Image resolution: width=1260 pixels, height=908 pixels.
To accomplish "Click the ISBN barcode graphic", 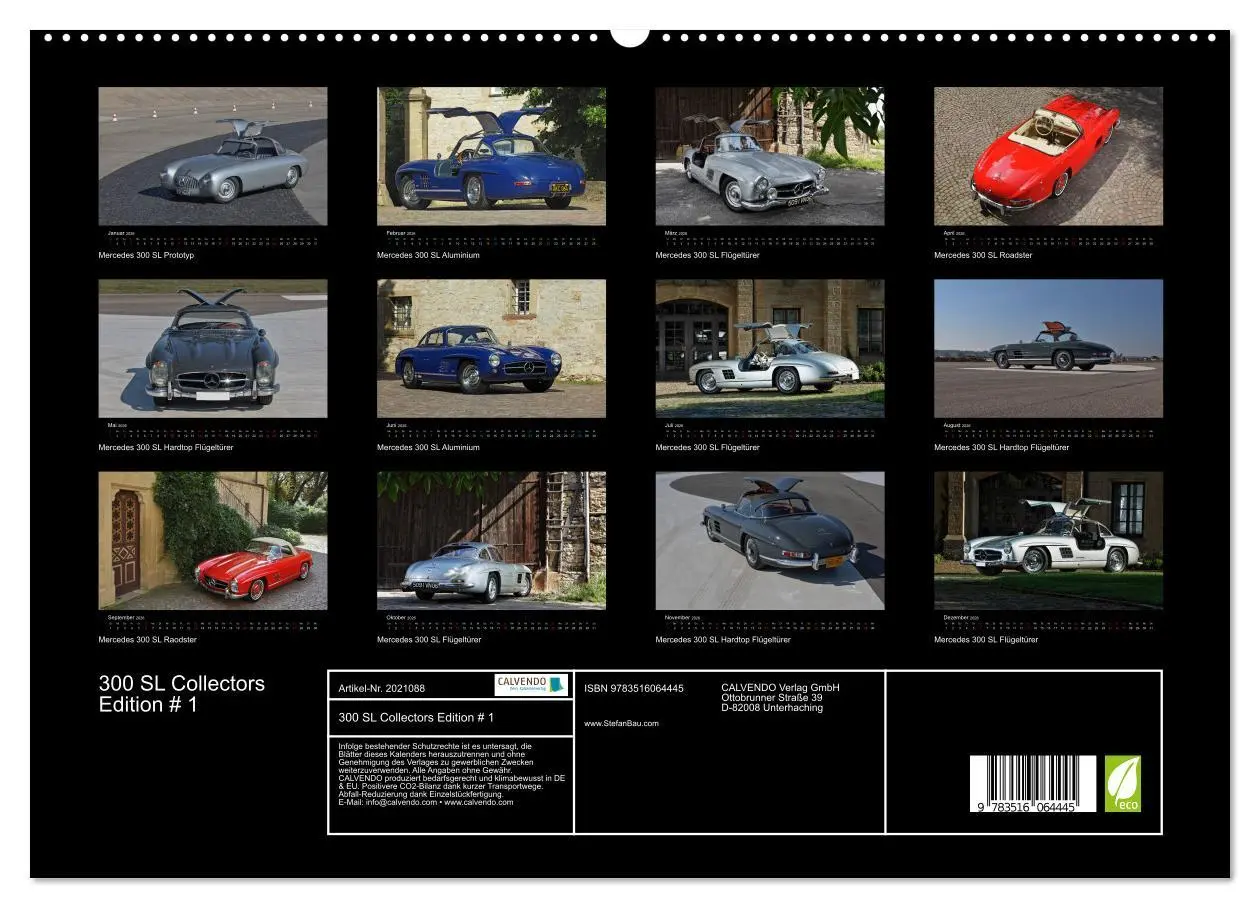I will click(1032, 784).
